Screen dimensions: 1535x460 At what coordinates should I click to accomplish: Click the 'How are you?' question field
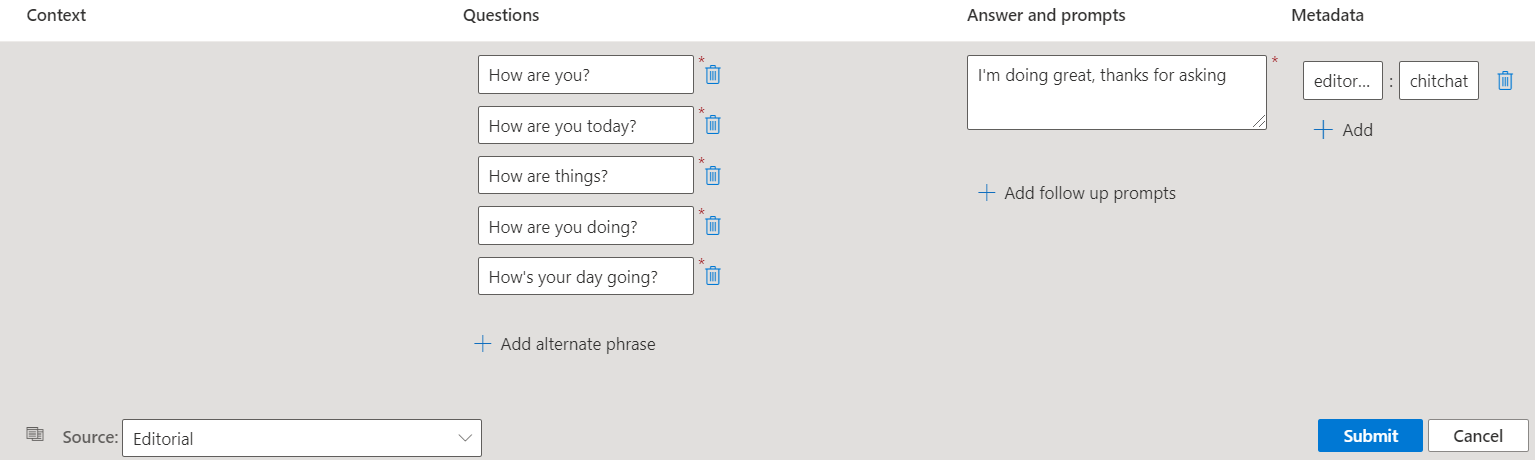coord(585,75)
